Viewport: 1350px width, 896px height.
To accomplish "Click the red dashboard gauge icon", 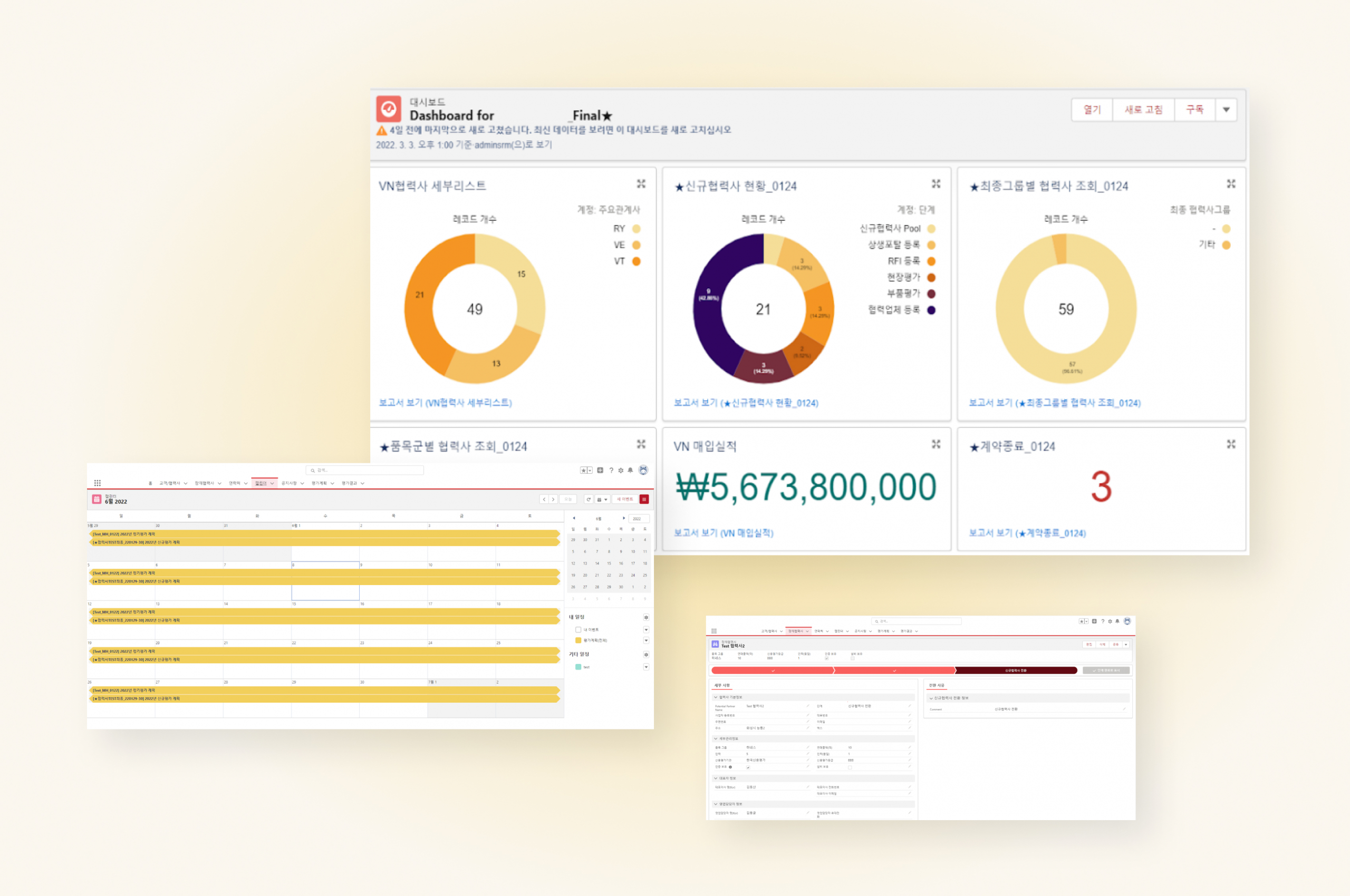I will (389, 109).
